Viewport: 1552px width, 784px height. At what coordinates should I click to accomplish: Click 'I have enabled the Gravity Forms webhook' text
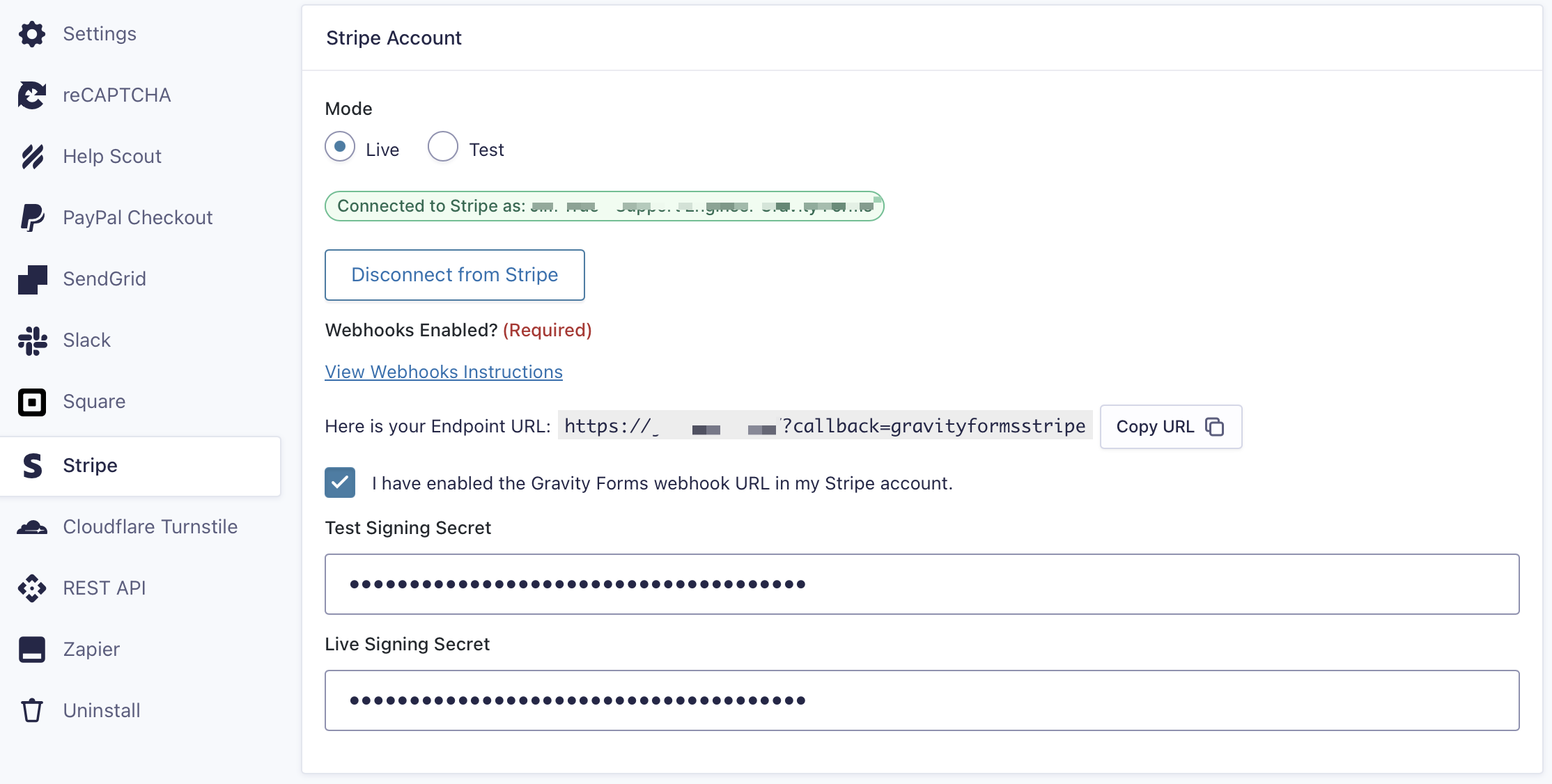tap(662, 483)
